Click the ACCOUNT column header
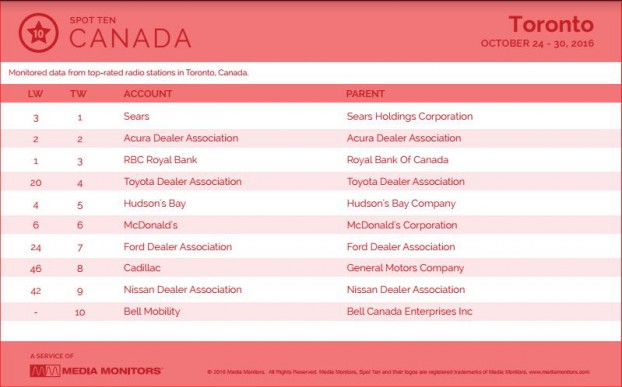This screenshot has height=387, width=622. pyautogui.click(x=148, y=94)
